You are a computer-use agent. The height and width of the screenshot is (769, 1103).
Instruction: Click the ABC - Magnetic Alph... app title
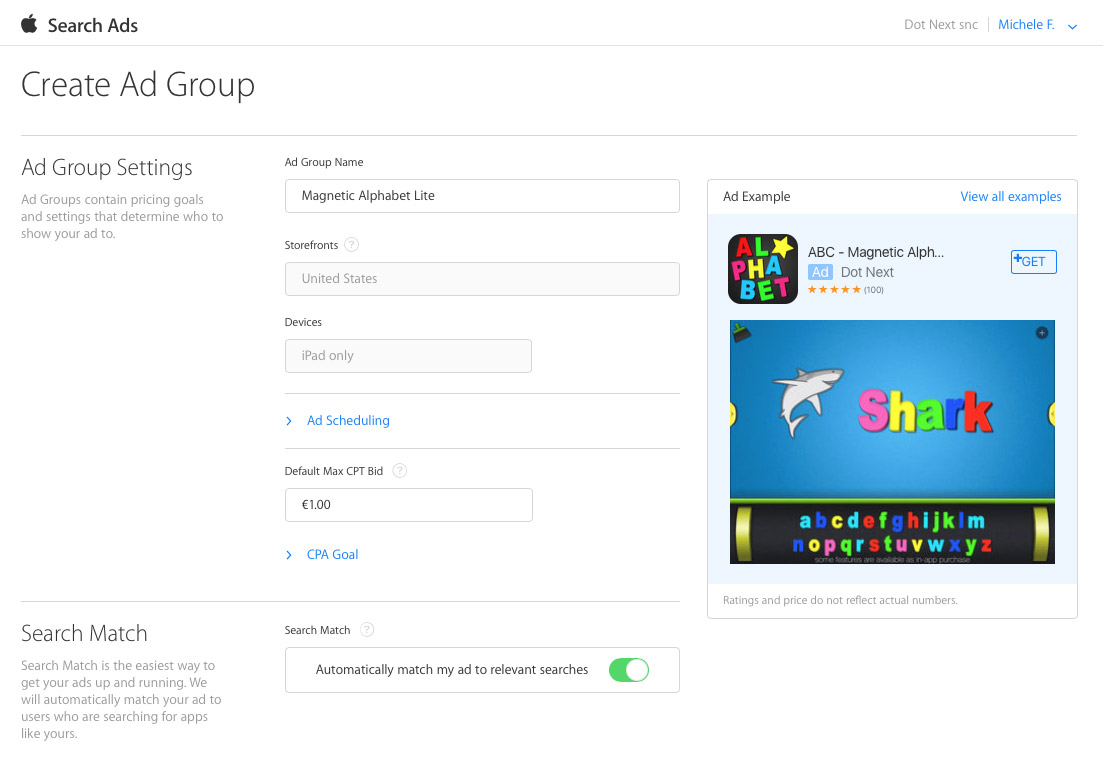(876, 252)
